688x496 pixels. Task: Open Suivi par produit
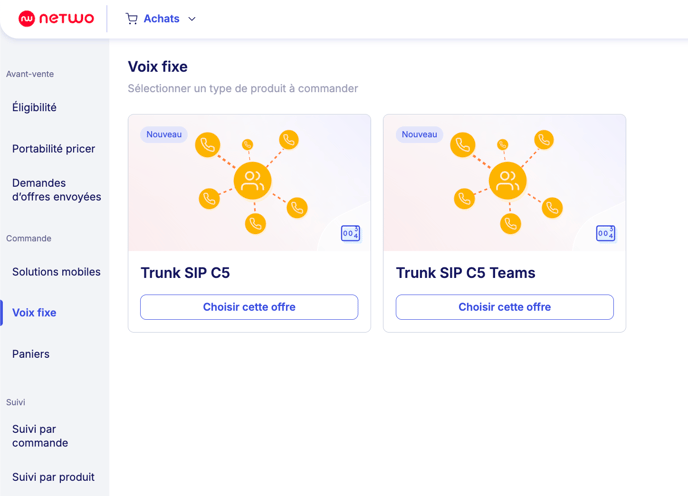click(x=54, y=477)
